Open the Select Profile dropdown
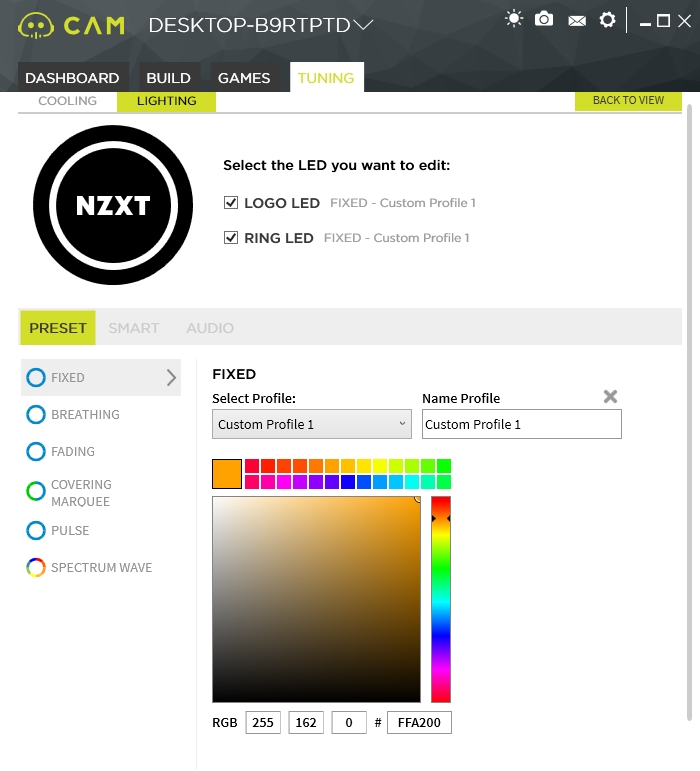Viewport: 700px width, 771px height. 312,424
